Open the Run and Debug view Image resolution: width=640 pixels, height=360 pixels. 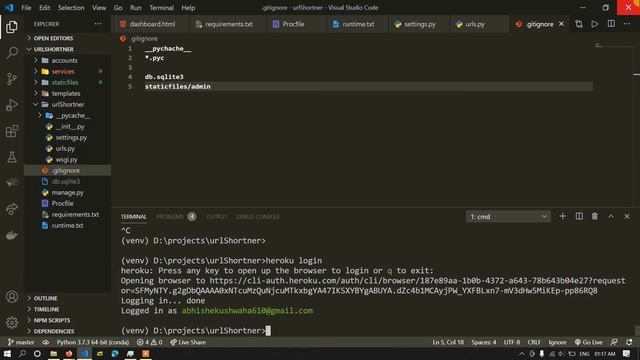pyautogui.click(x=12, y=105)
